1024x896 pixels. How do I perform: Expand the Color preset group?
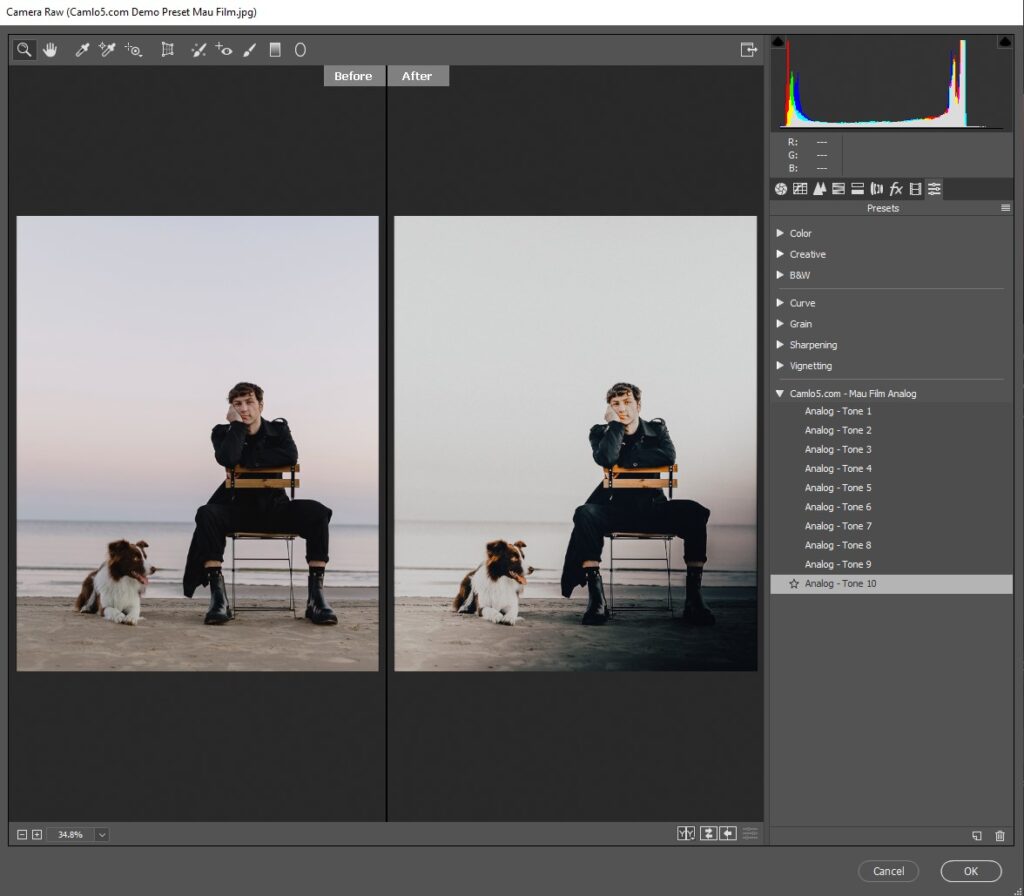(780, 233)
